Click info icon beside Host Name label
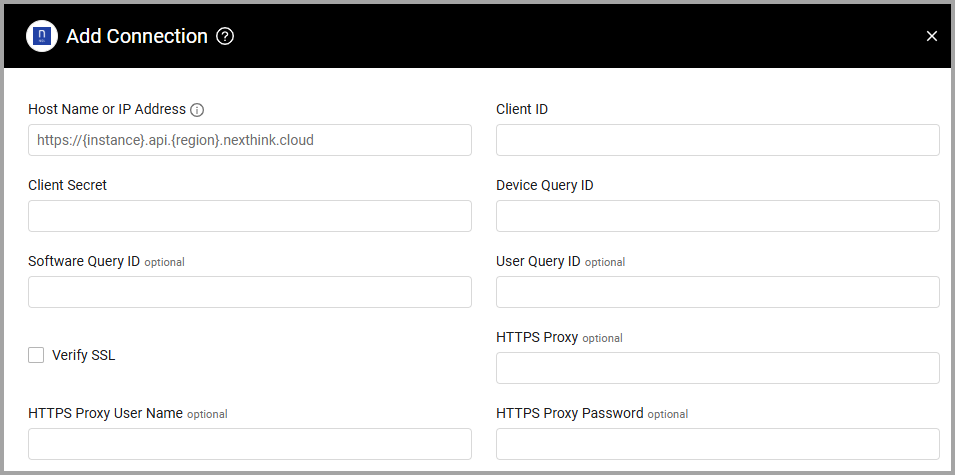Viewport: 955px width, 475px height. [x=197, y=110]
